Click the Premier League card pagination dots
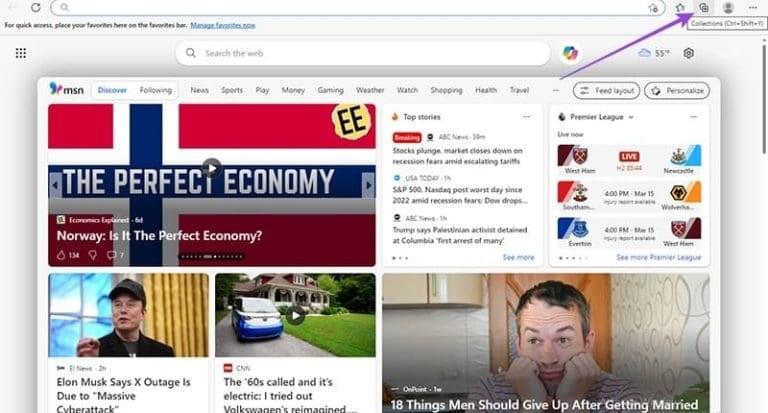 click(574, 258)
